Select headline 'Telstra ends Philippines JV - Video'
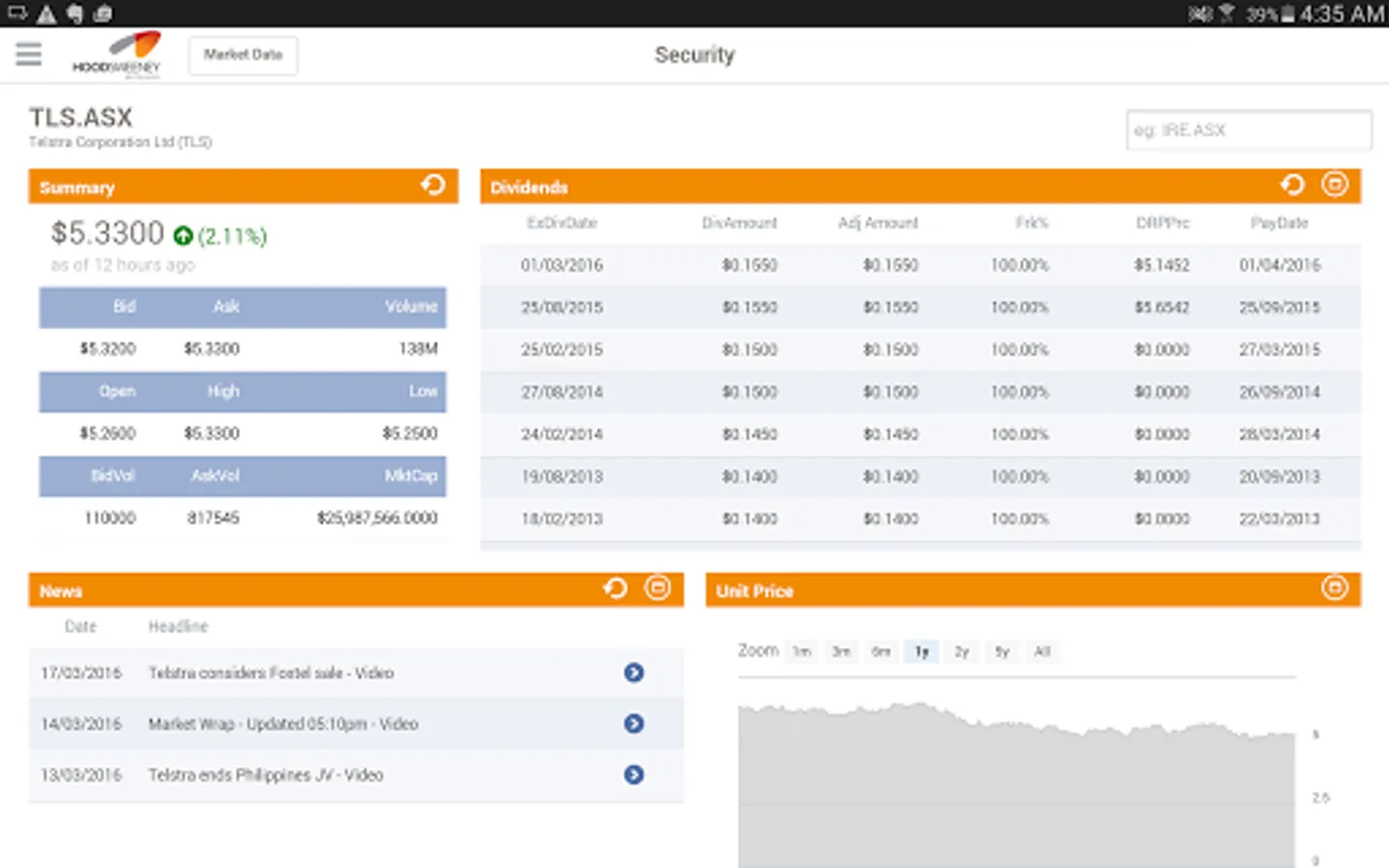The width and height of the screenshot is (1389, 868). (266, 775)
